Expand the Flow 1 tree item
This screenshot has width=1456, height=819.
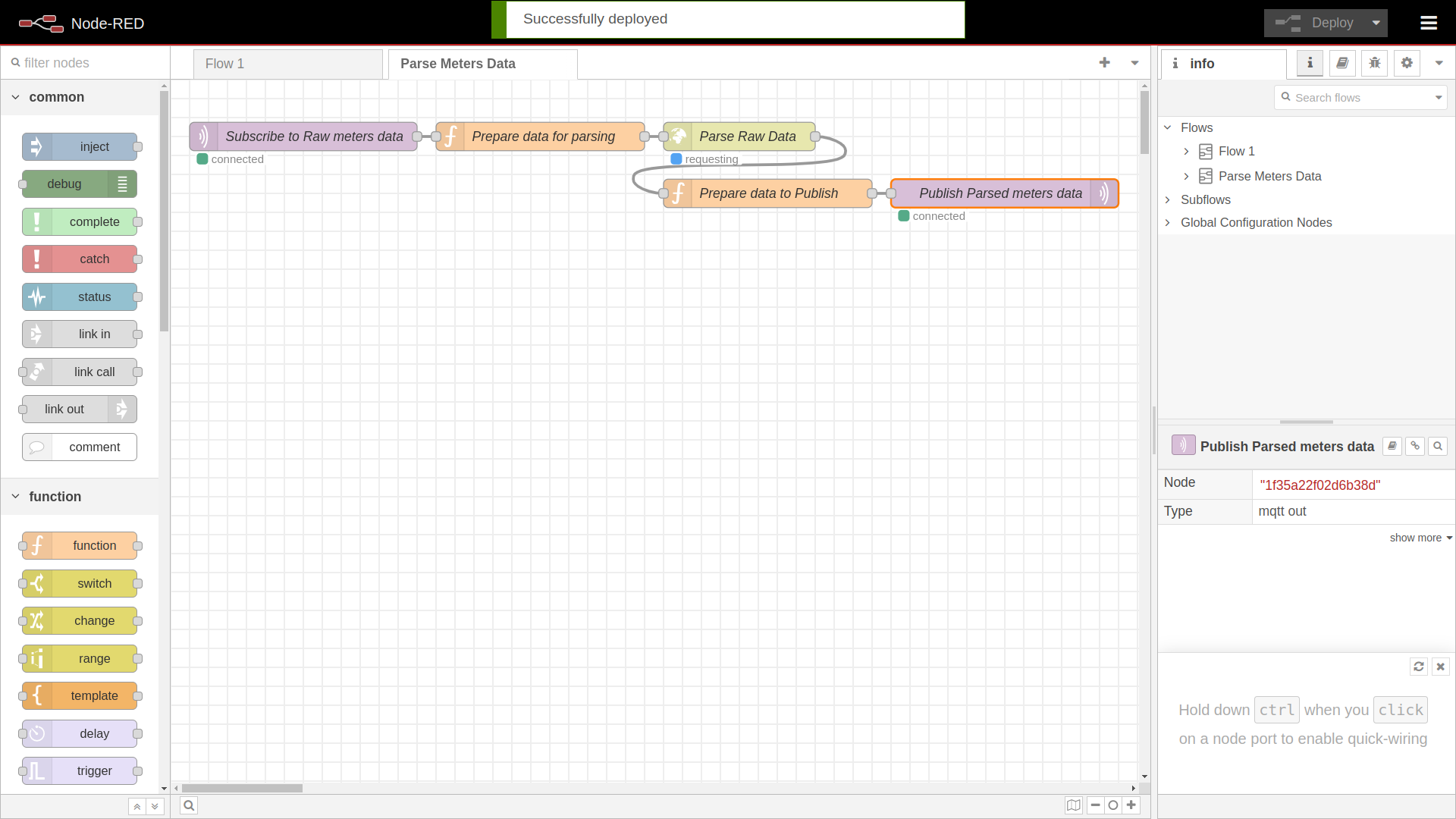click(1186, 151)
